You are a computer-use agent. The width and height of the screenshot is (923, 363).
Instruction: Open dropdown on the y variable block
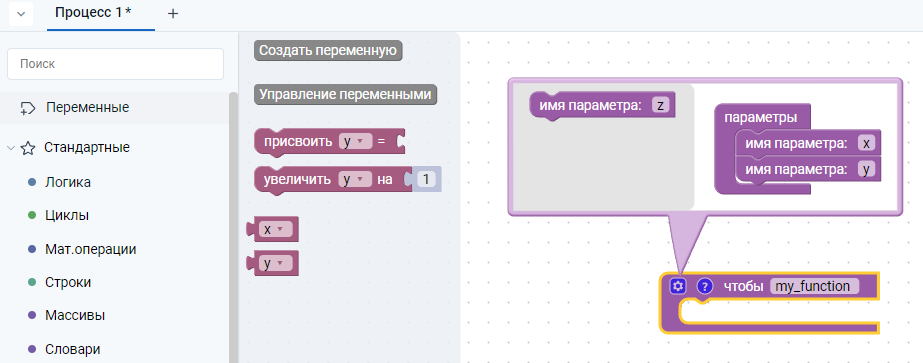coord(275,264)
